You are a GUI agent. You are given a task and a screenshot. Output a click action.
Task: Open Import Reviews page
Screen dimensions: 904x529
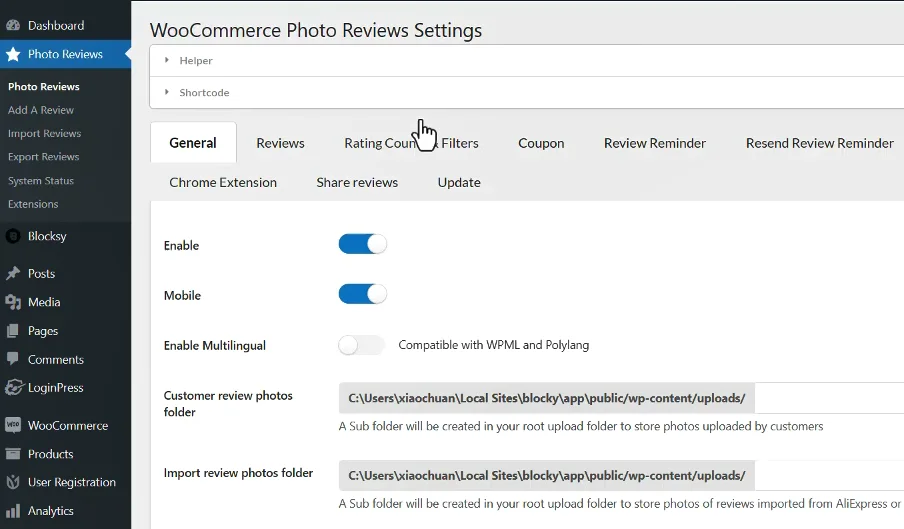click(44, 133)
